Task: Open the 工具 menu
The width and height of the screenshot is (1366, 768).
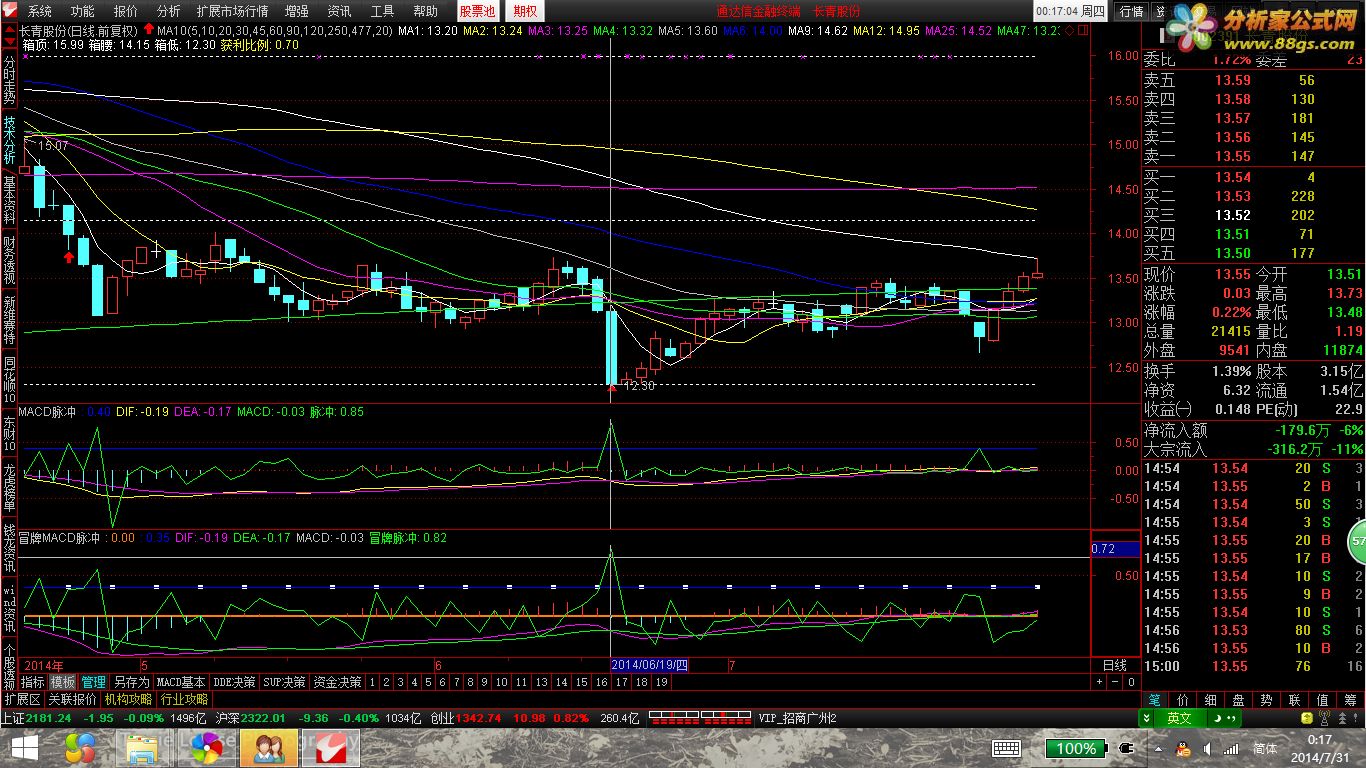Action: [383, 11]
